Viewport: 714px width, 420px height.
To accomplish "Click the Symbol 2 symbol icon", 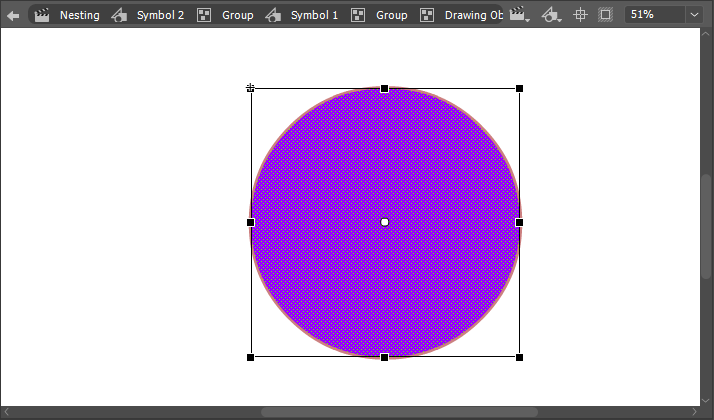I will (x=119, y=15).
